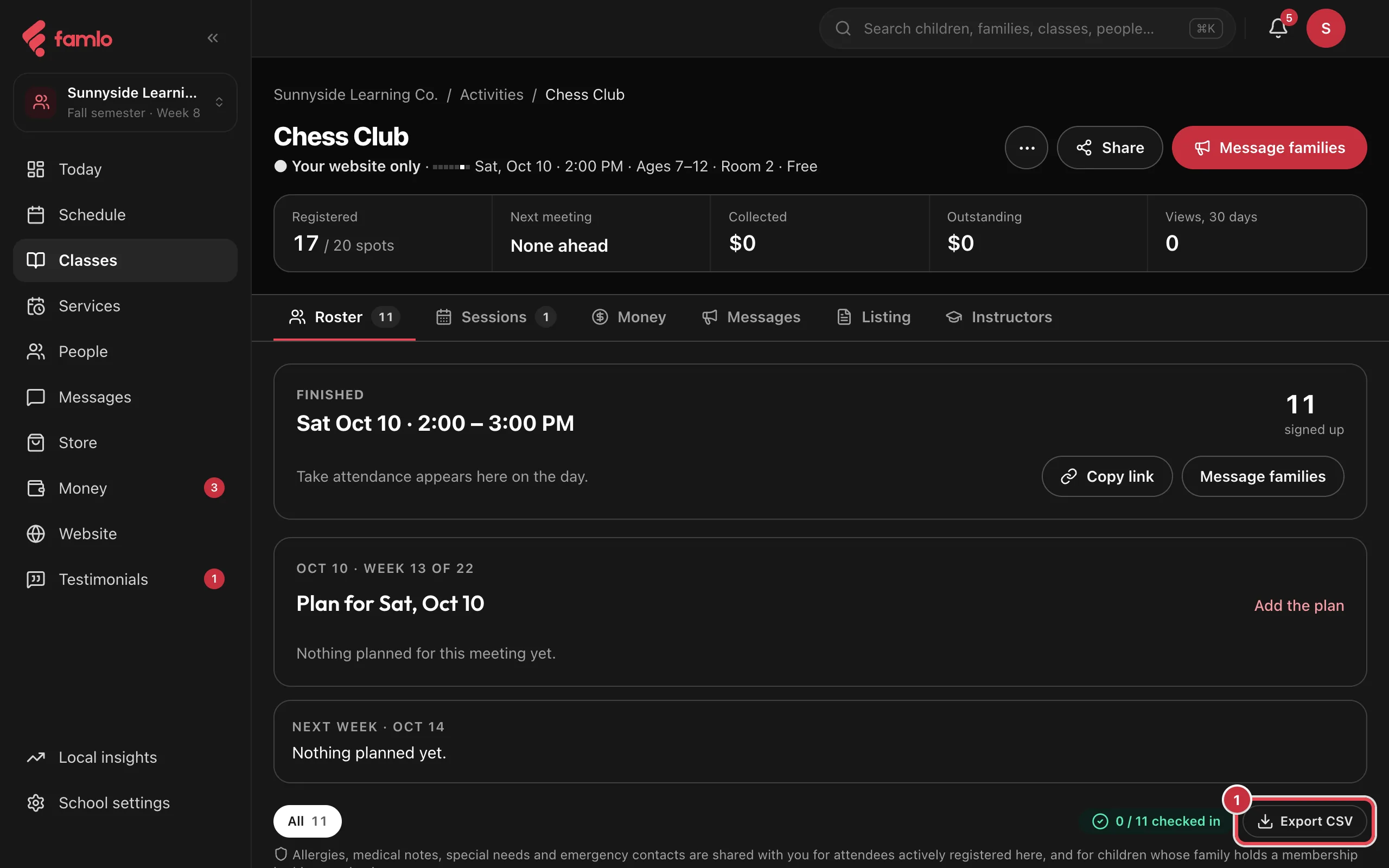The width and height of the screenshot is (1389, 868).
Task: Select Classes in the sidebar
Action: coord(125,260)
